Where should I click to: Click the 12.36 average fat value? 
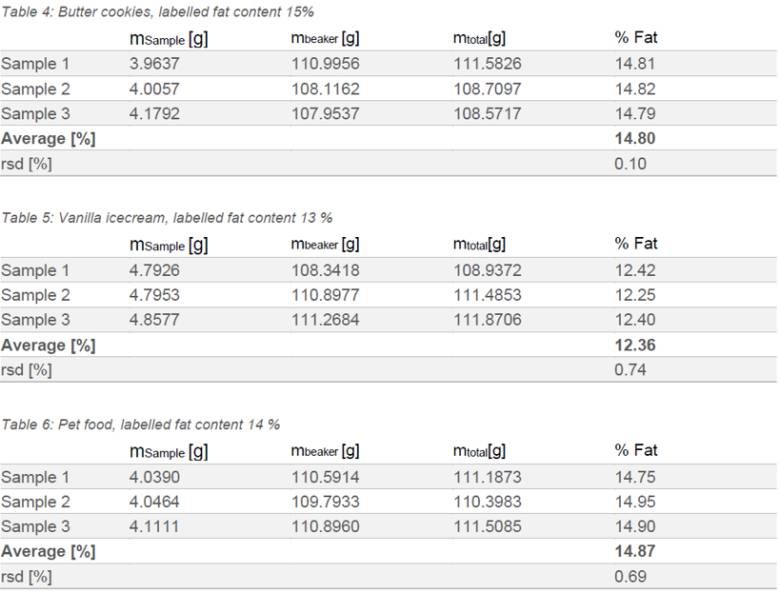(635, 345)
